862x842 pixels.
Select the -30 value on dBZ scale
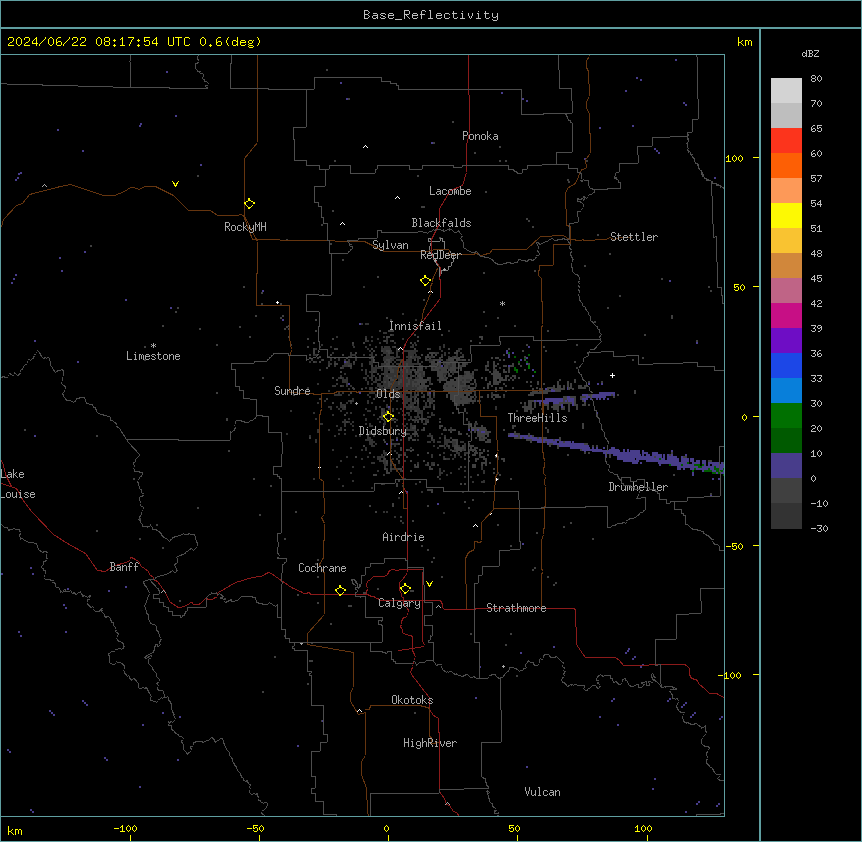(x=819, y=529)
